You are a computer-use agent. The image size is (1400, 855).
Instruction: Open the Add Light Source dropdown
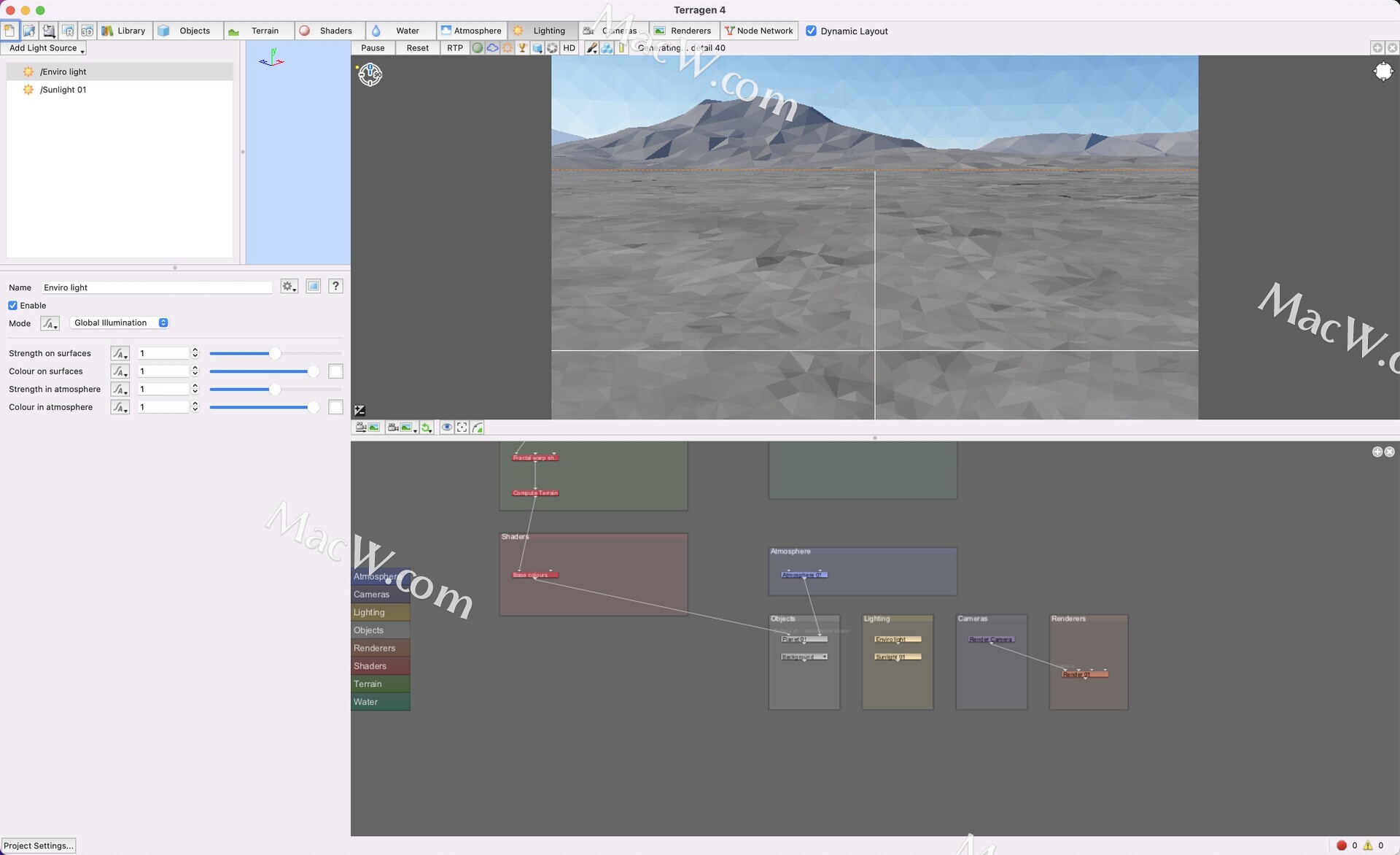[44, 48]
